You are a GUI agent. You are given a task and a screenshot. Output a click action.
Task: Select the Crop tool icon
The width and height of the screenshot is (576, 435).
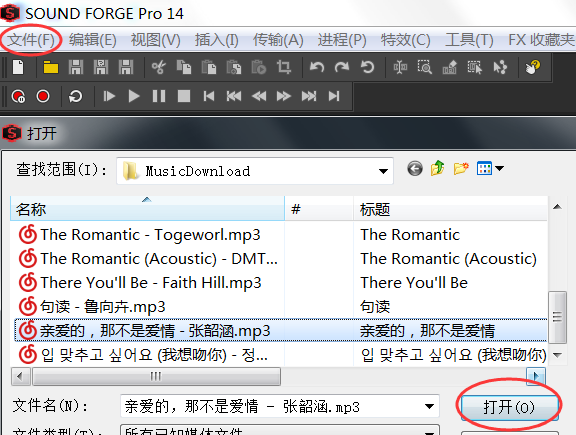click(x=284, y=67)
